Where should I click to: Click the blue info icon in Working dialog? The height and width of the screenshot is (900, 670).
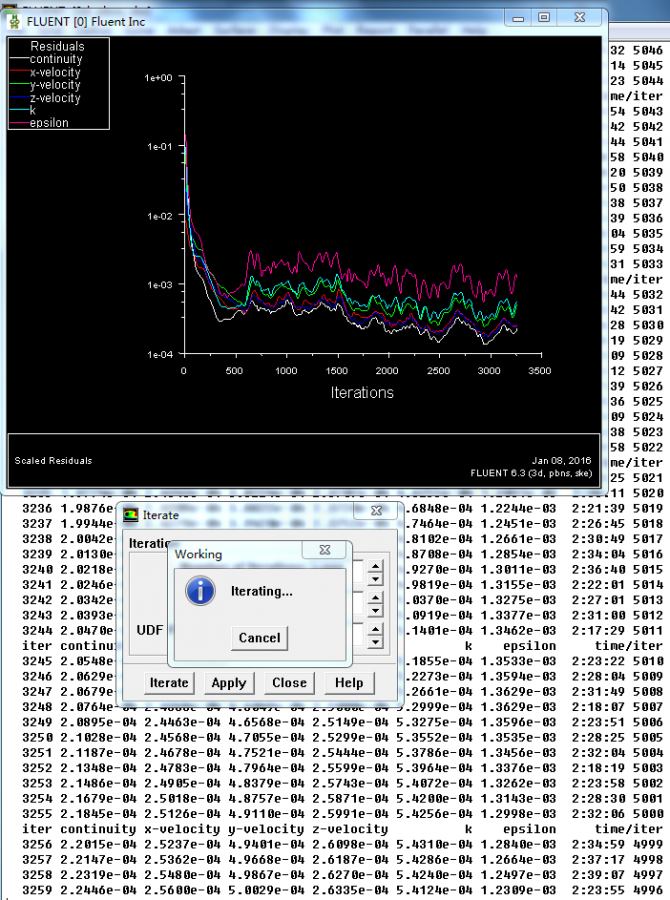point(200,591)
